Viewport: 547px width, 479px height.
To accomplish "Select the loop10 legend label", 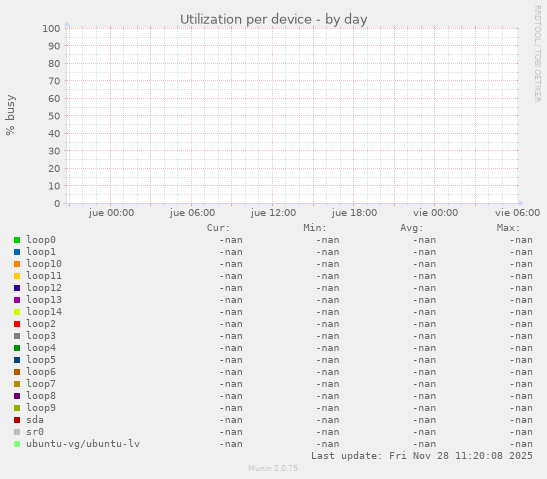I will tap(44, 264).
